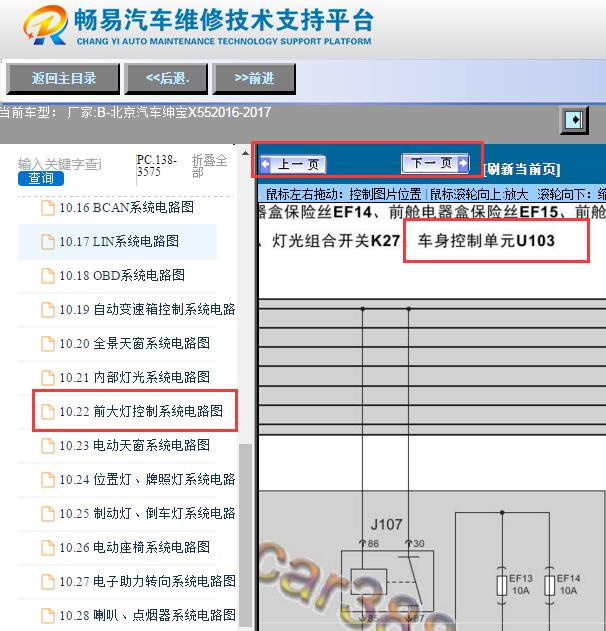606x631 pixels.
Task: Collapse all with 折叠全部
Action: pyautogui.click(x=209, y=166)
